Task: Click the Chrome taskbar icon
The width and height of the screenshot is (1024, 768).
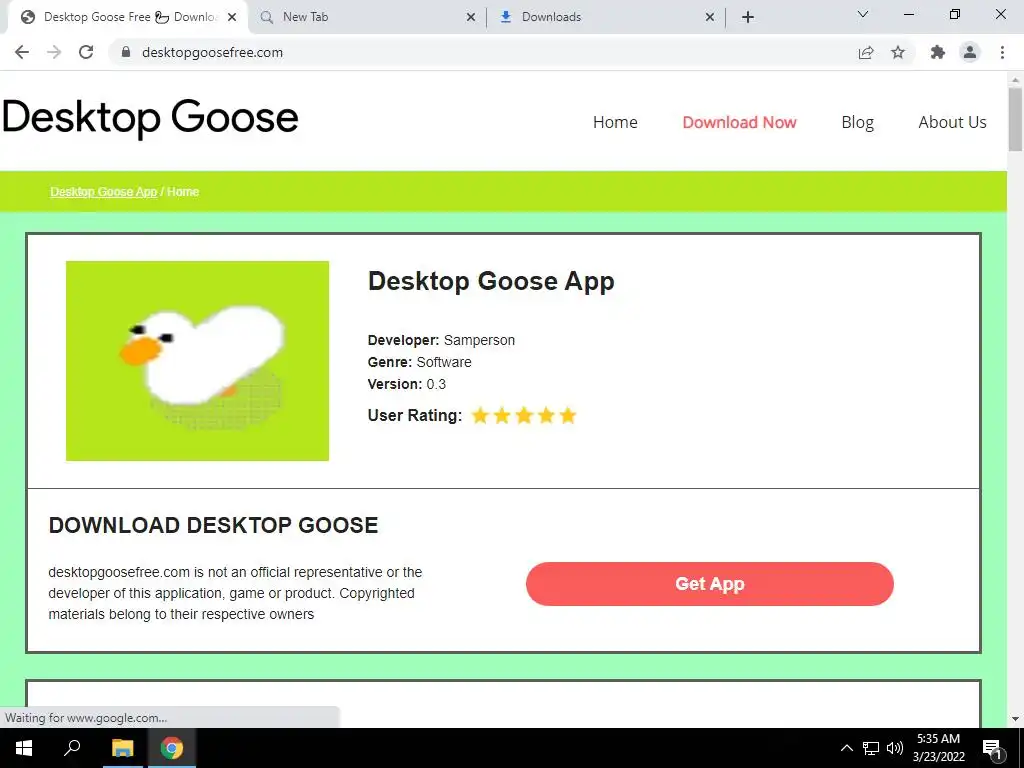Action: click(x=172, y=748)
